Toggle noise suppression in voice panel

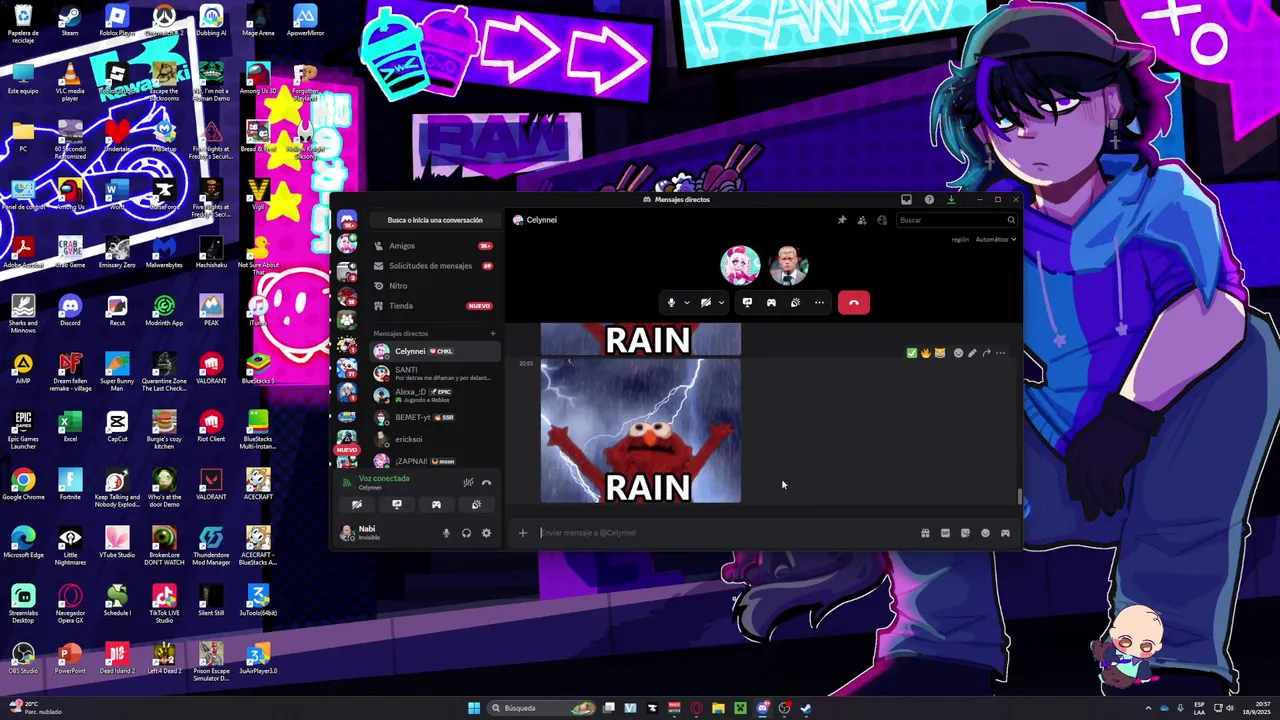468,483
